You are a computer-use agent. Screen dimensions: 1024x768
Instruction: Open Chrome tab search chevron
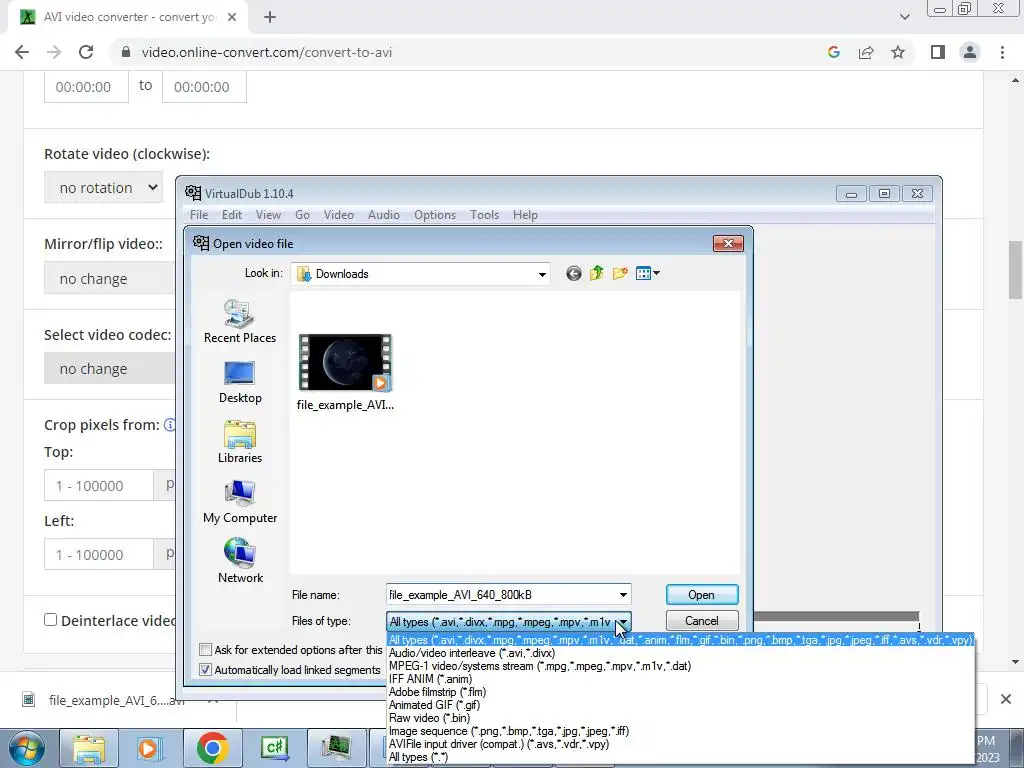pos(904,17)
